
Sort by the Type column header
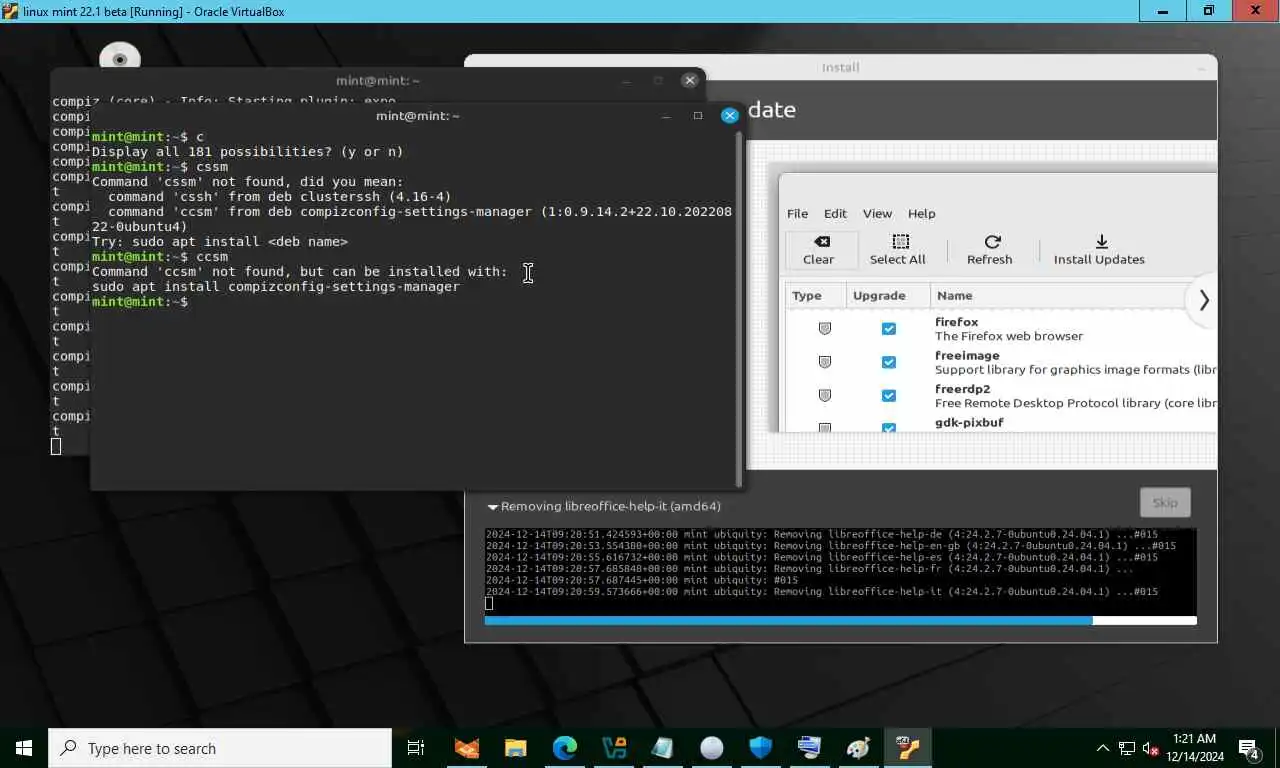pyautogui.click(x=814, y=295)
